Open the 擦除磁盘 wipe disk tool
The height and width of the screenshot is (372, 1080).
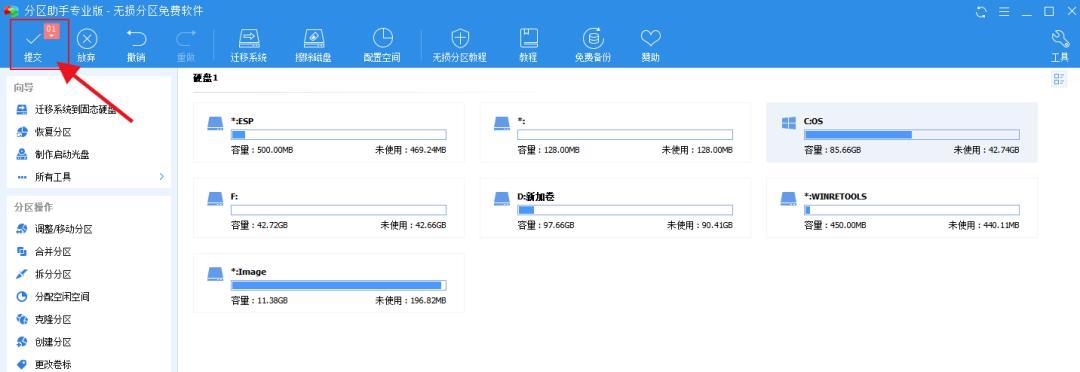click(x=313, y=45)
